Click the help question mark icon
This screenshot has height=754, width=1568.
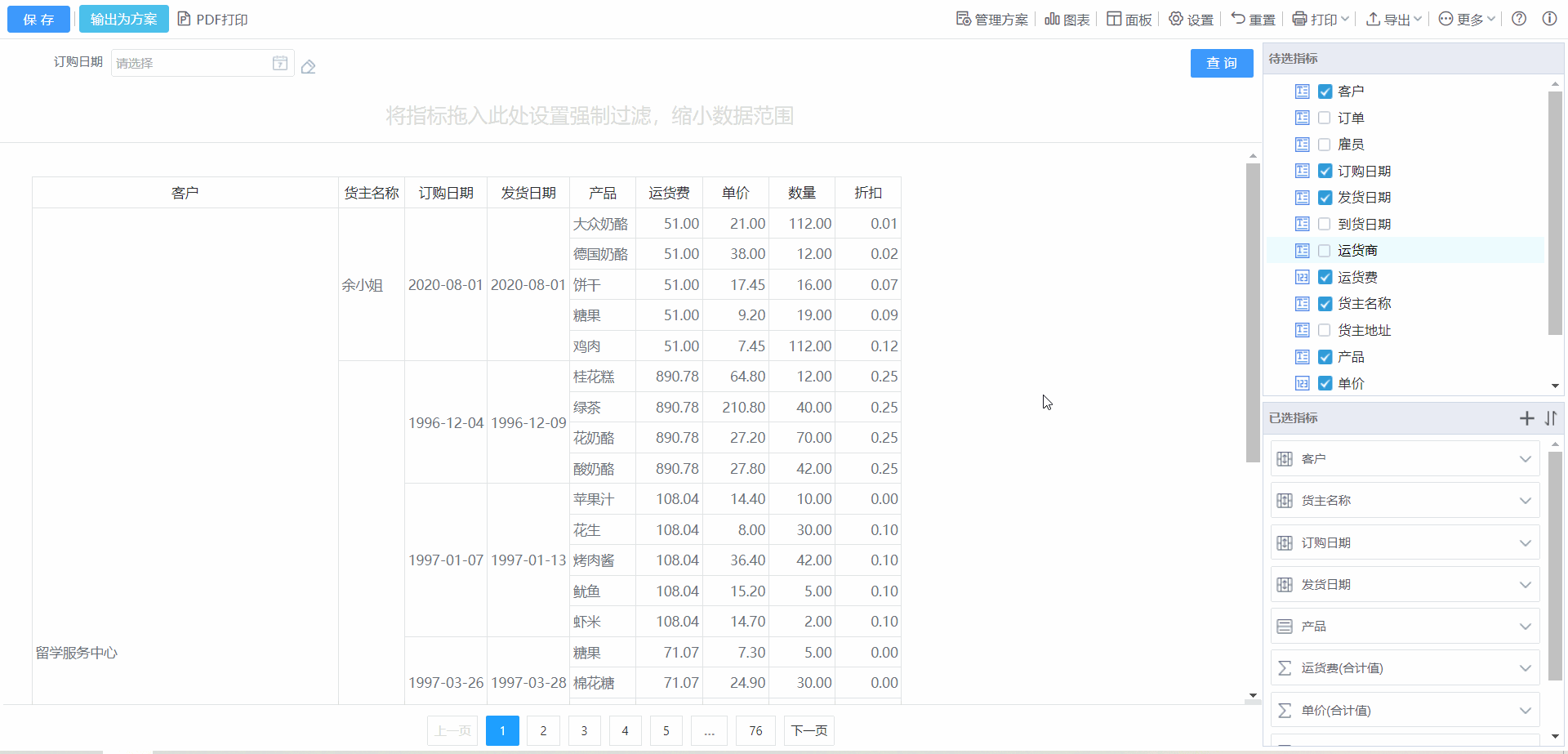pos(1519,19)
